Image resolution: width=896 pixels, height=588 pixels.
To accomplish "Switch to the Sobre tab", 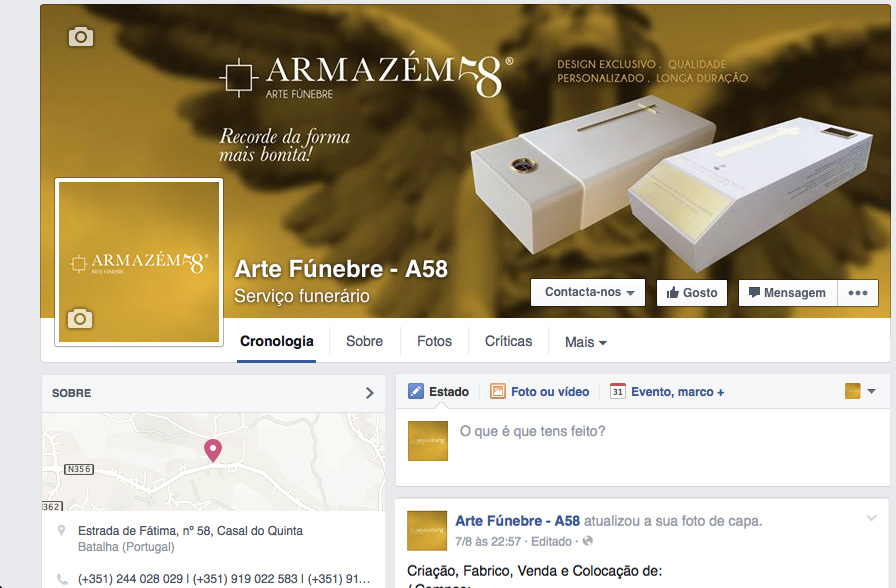I will pyautogui.click(x=364, y=341).
